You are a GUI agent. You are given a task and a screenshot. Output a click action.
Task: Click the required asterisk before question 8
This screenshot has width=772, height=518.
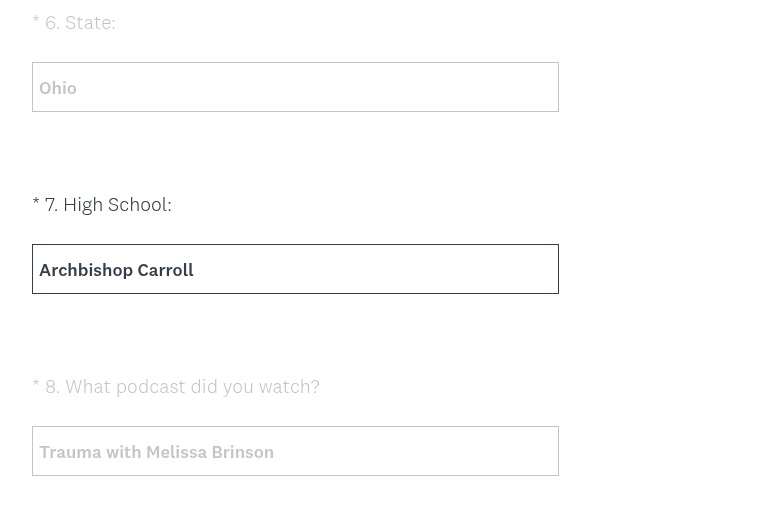pyautogui.click(x=36, y=386)
